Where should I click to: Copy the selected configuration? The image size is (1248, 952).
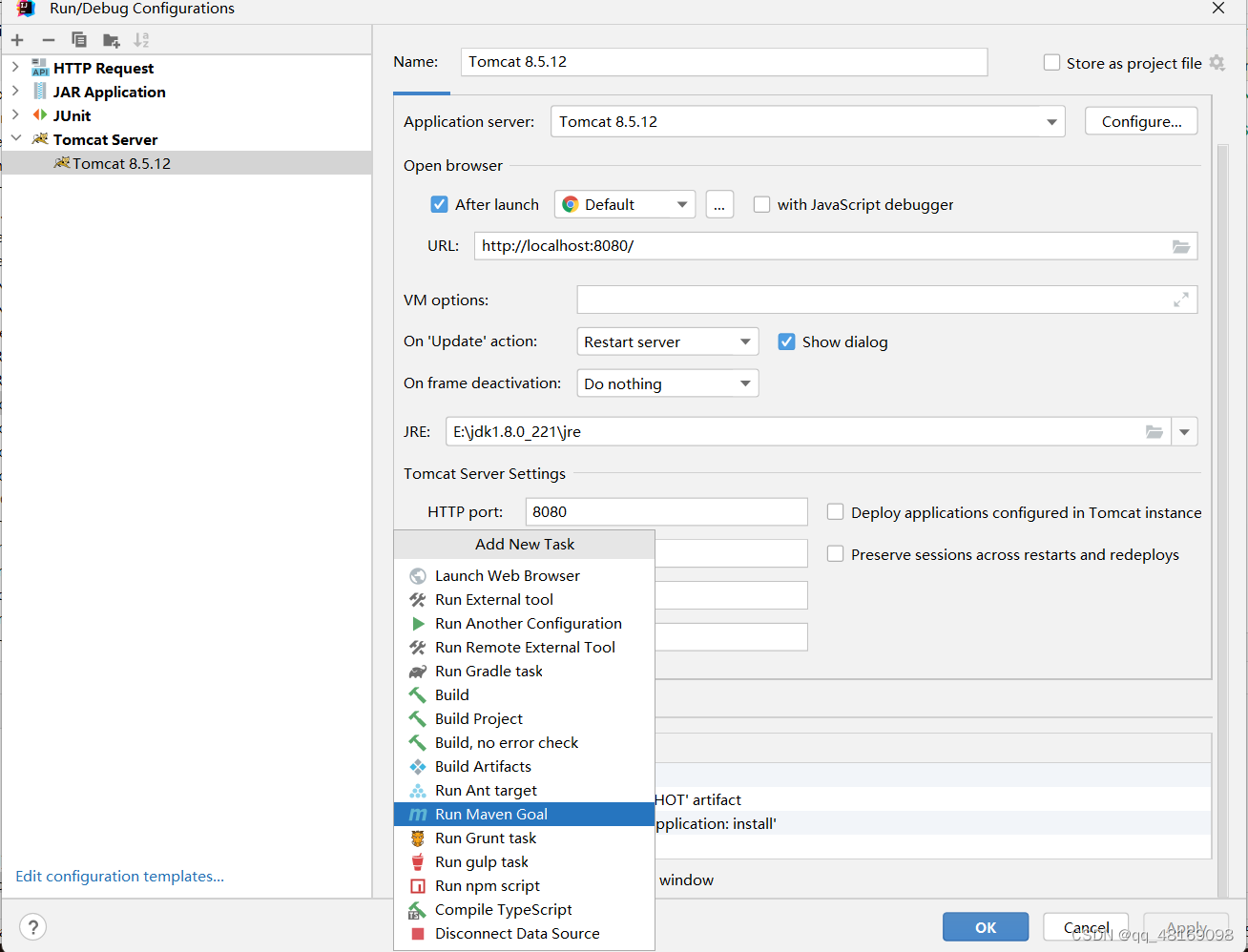point(79,40)
